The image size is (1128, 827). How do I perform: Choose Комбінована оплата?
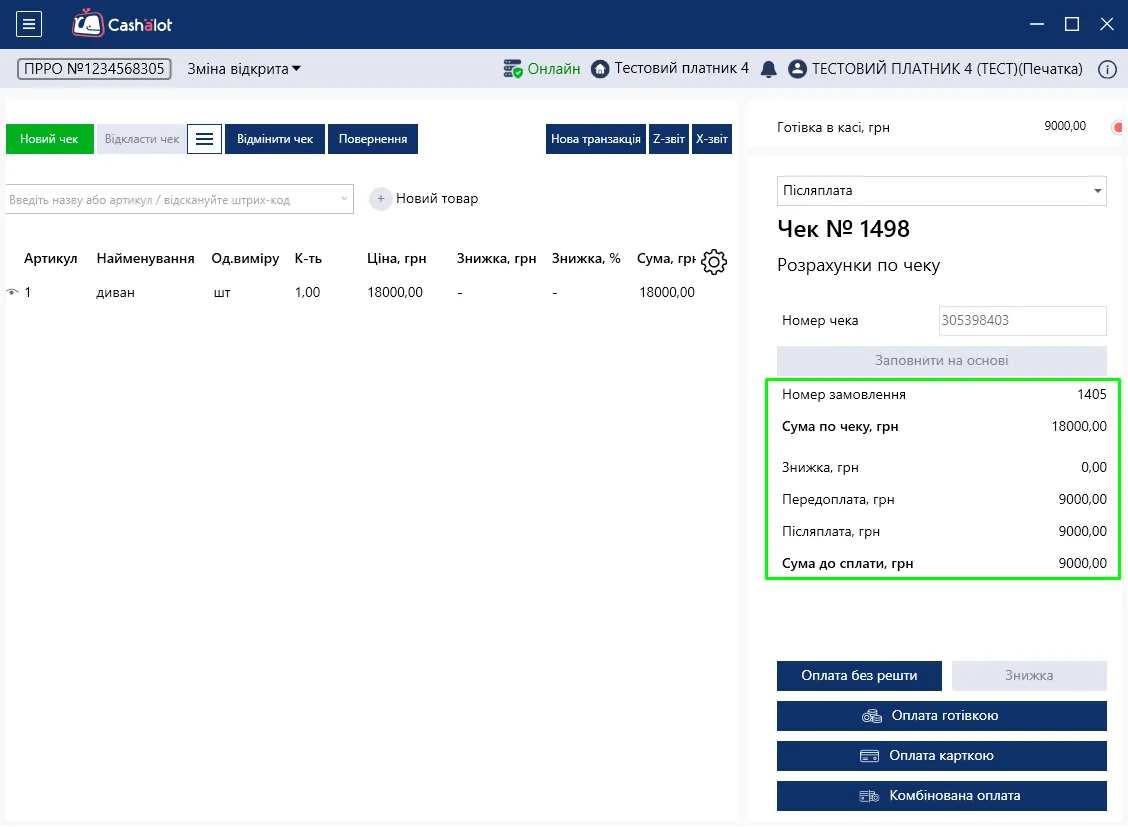pos(942,796)
